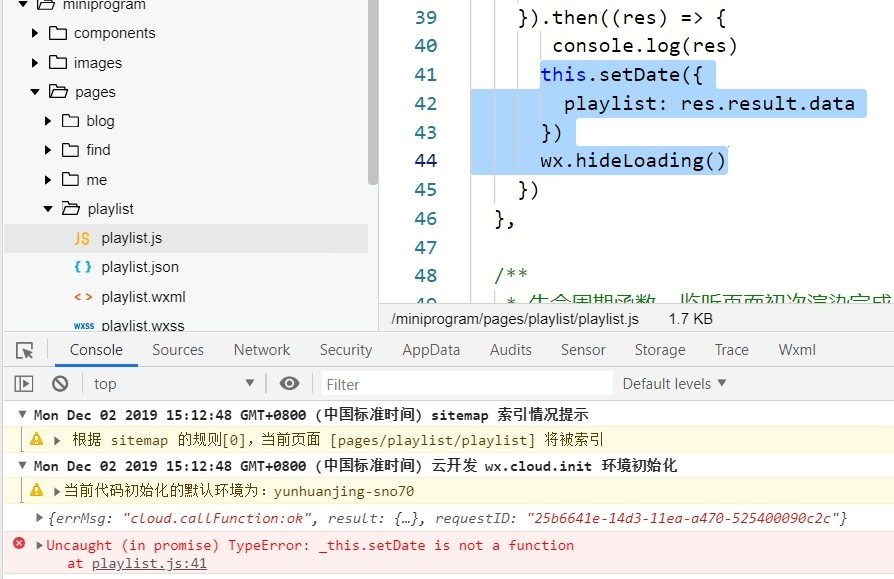
Task: Clear the console with the ban icon
Action: 60,384
